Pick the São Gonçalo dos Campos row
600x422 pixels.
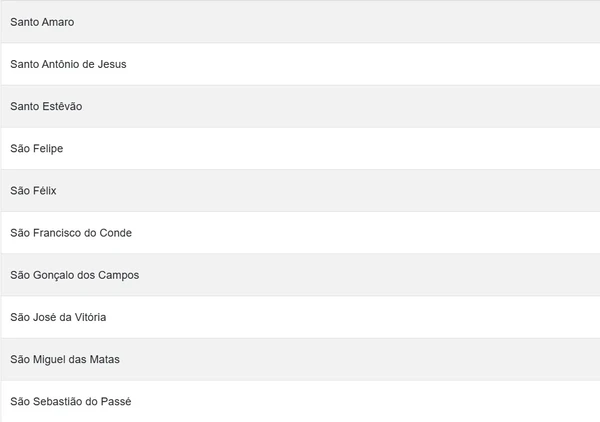pyautogui.click(x=300, y=274)
